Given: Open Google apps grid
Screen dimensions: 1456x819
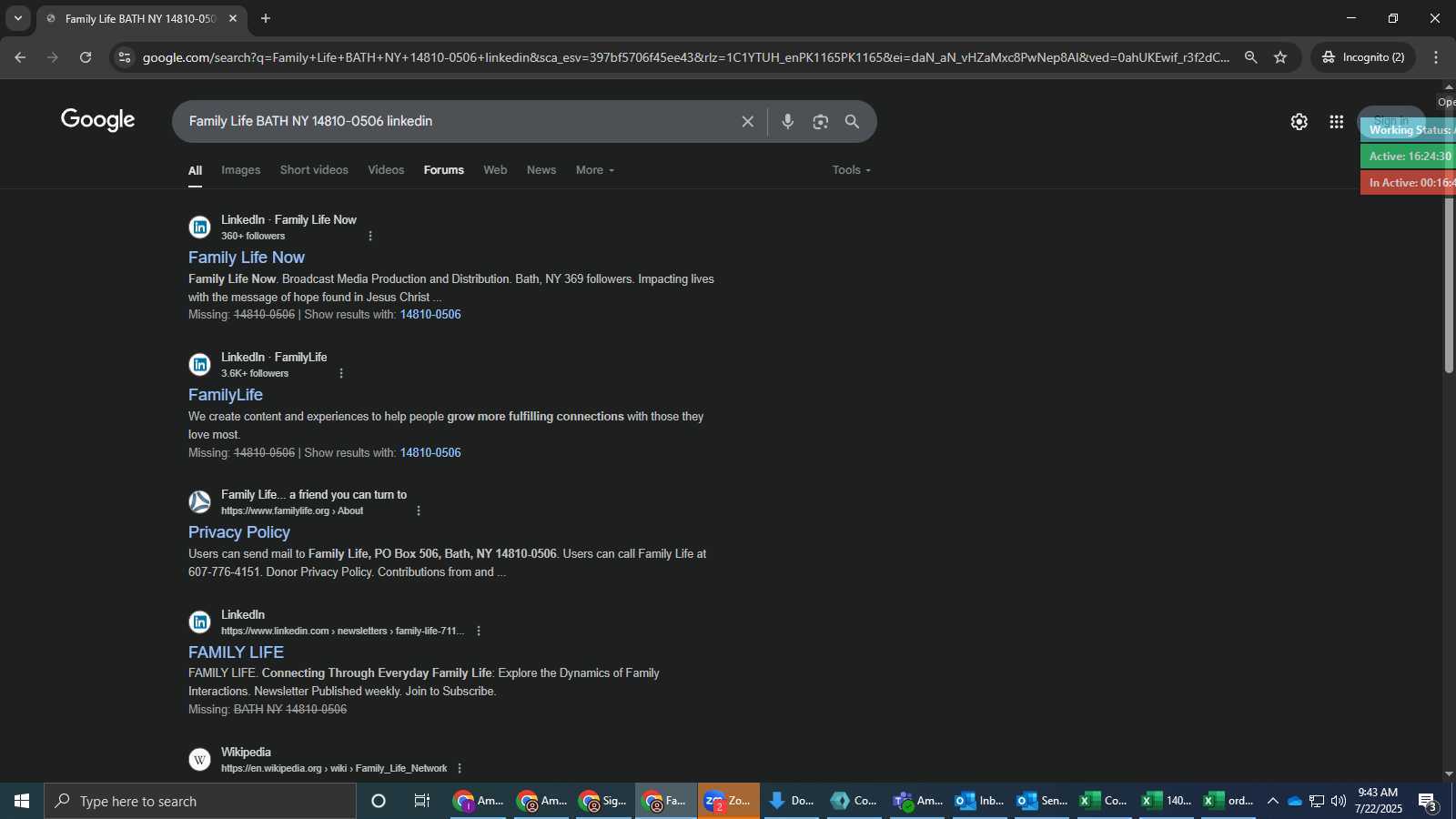Looking at the screenshot, I should coord(1336,122).
